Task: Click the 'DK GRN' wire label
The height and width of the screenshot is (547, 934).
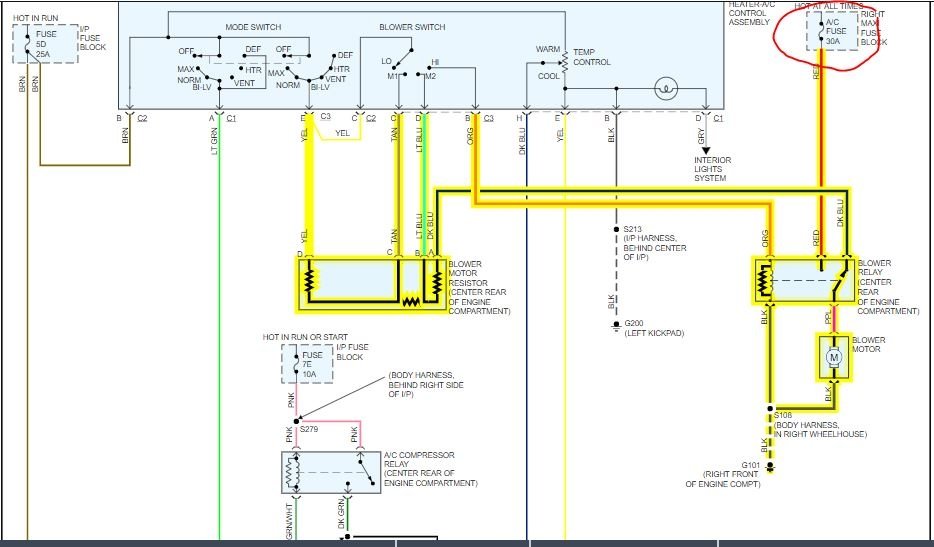Action: point(341,514)
